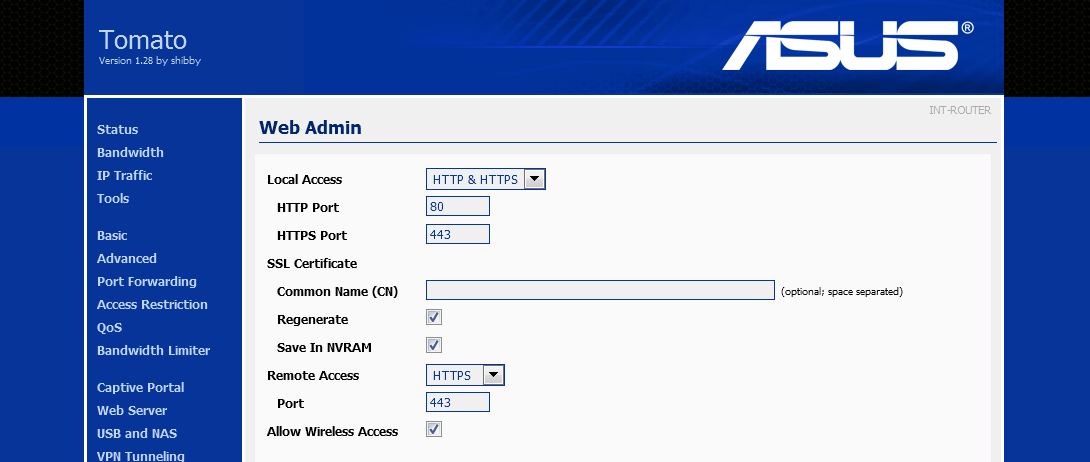
Task: Go to IP Traffic page
Action: tap(124, 176)
